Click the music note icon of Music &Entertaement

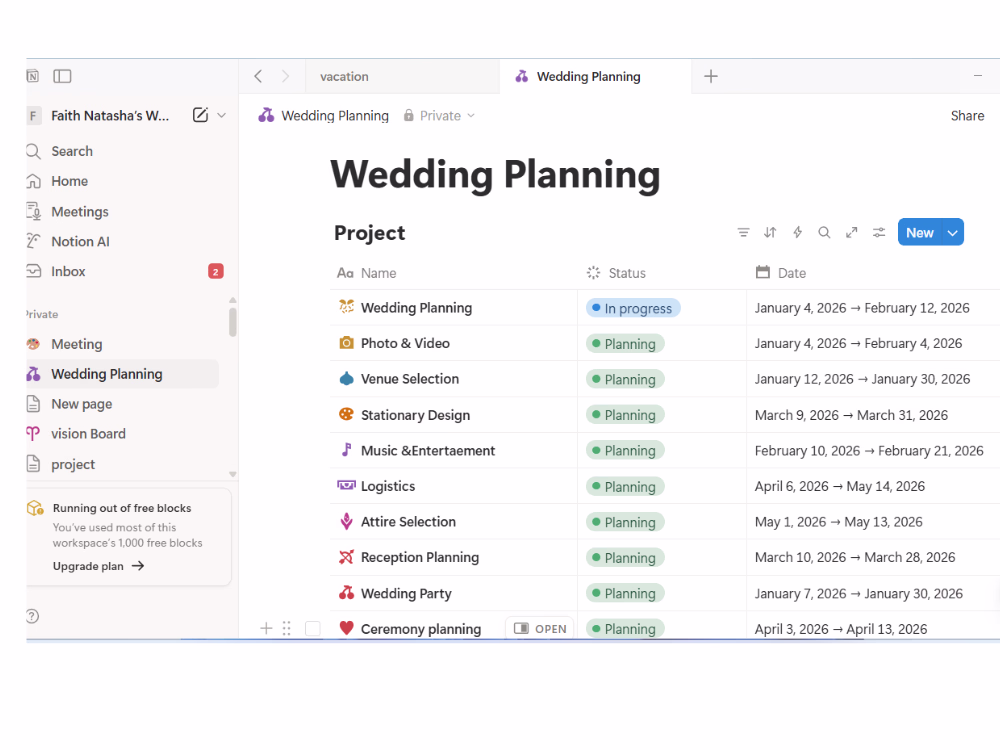[x=346, y=450]
